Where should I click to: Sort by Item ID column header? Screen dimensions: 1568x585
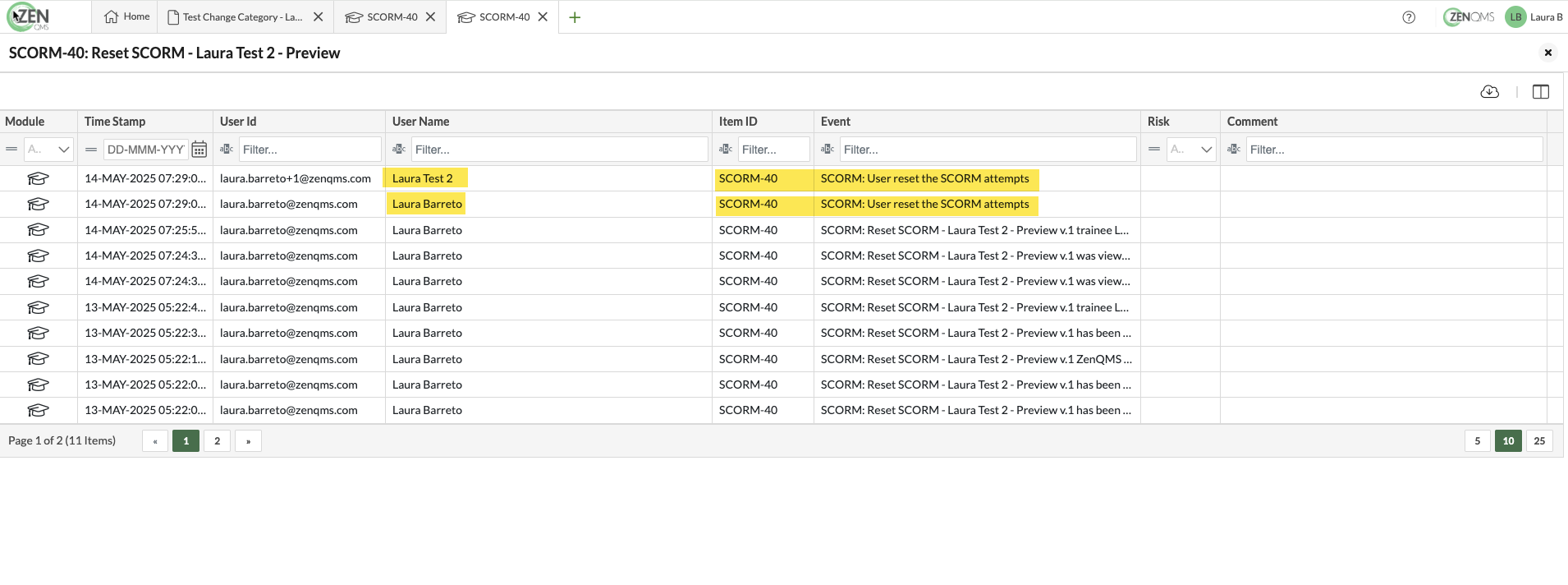pos(738,122)
